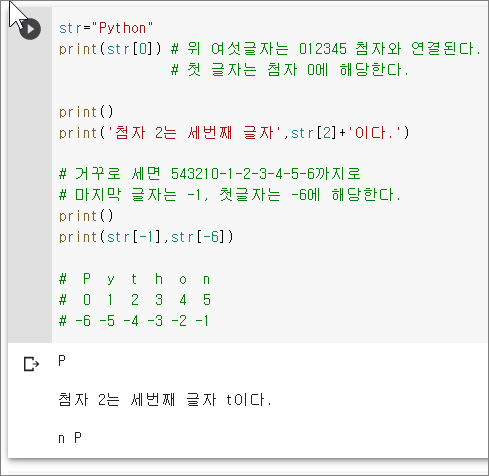
Task: Click output line 'P'
Action: [x=62, y=361]
